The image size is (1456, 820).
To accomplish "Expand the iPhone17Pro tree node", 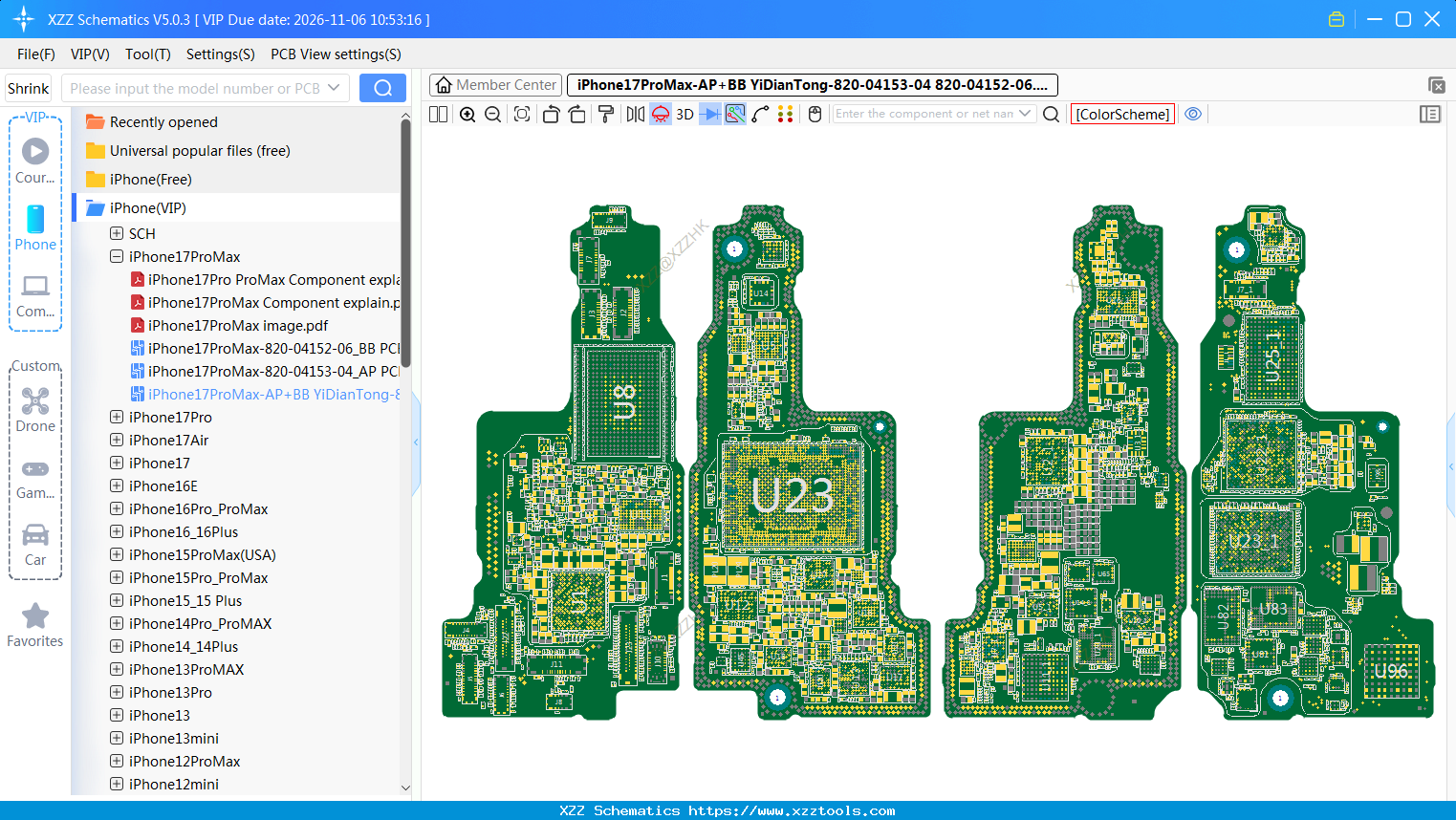I will pos(117,417).
